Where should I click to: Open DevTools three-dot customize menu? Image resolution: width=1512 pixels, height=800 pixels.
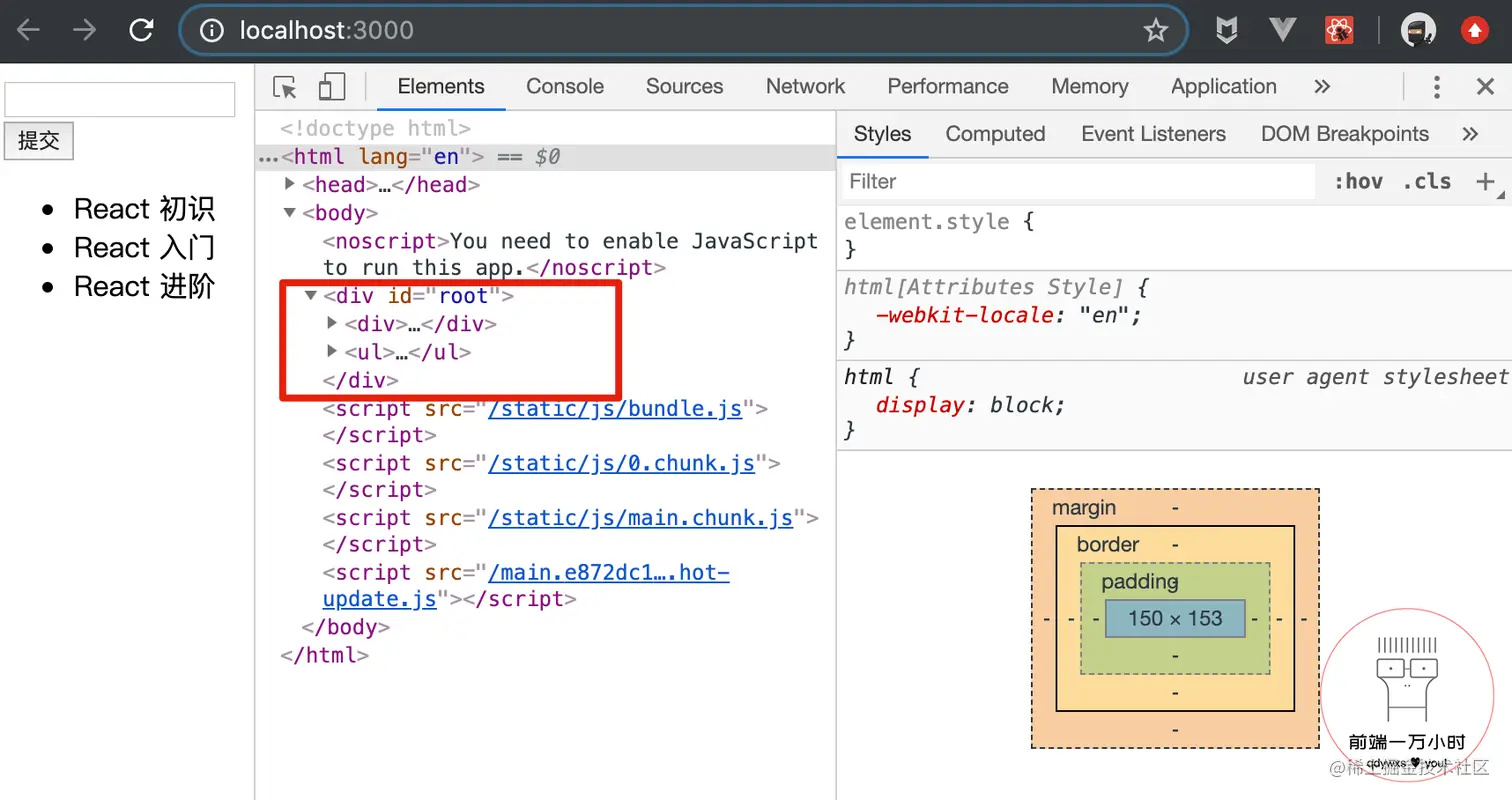click(1437, 87)
